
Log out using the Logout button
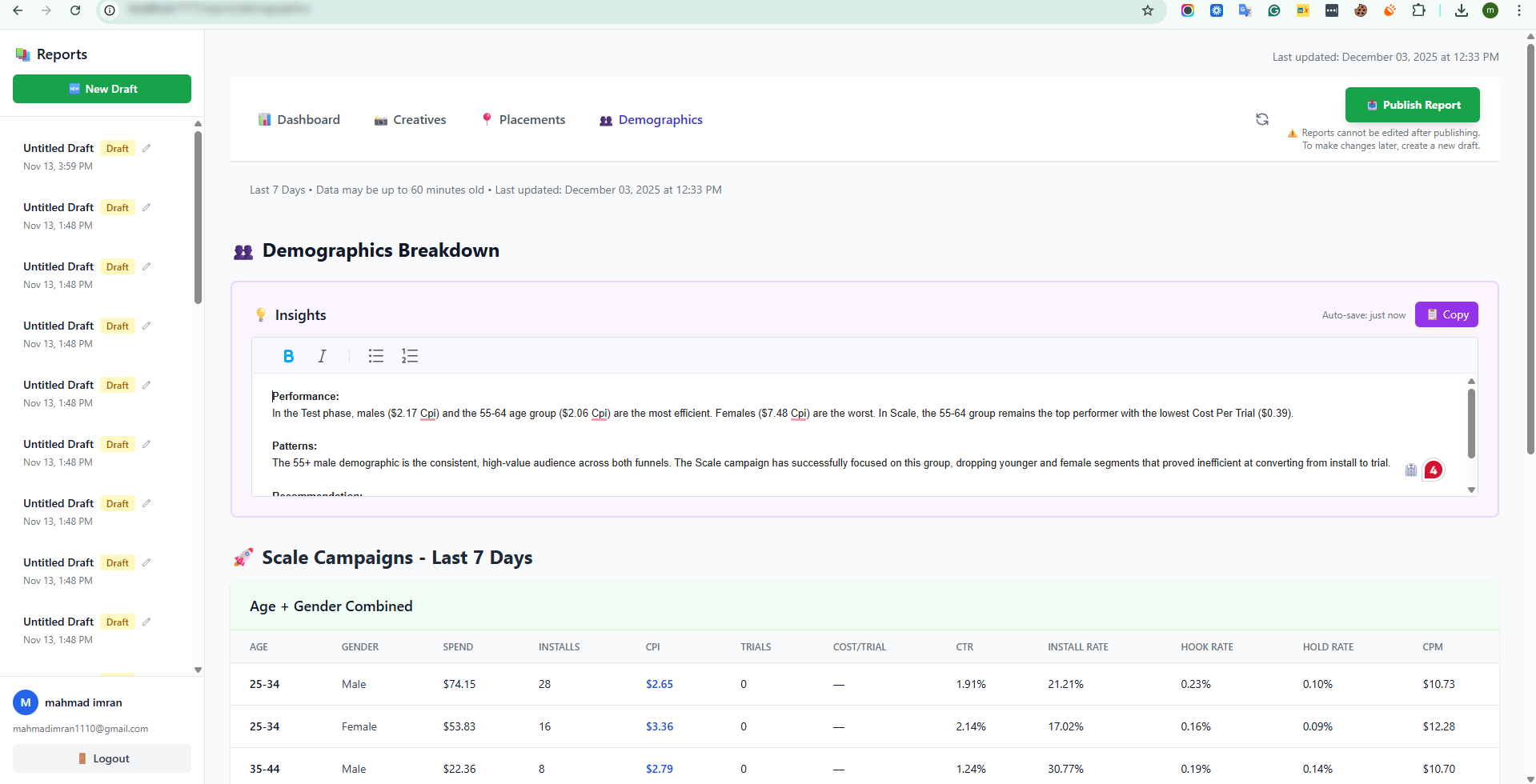click(102, 758)
